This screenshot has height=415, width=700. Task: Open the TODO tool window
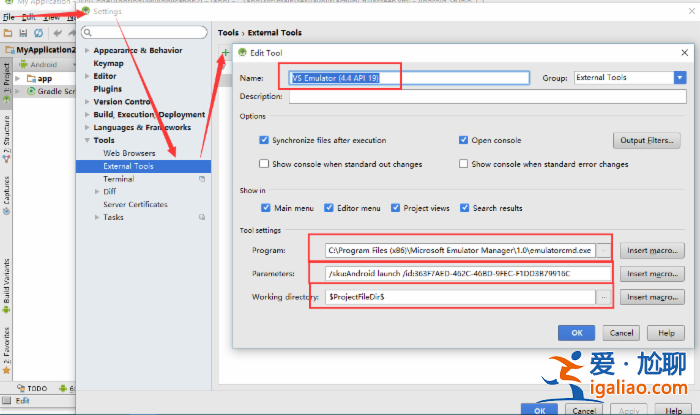tap(31, 388)
